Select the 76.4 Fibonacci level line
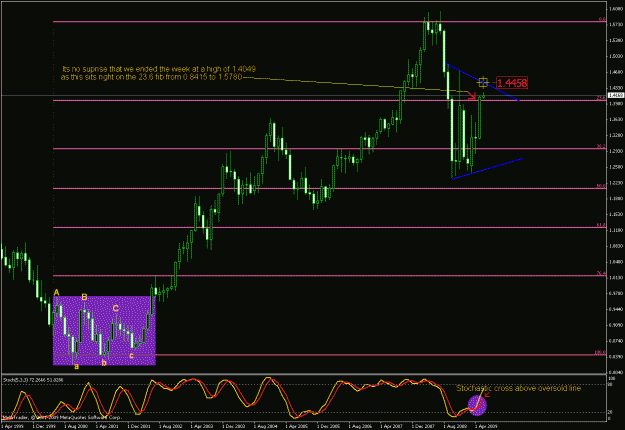The width and height of the screenshot is (625, 430). tap(330, 275)
